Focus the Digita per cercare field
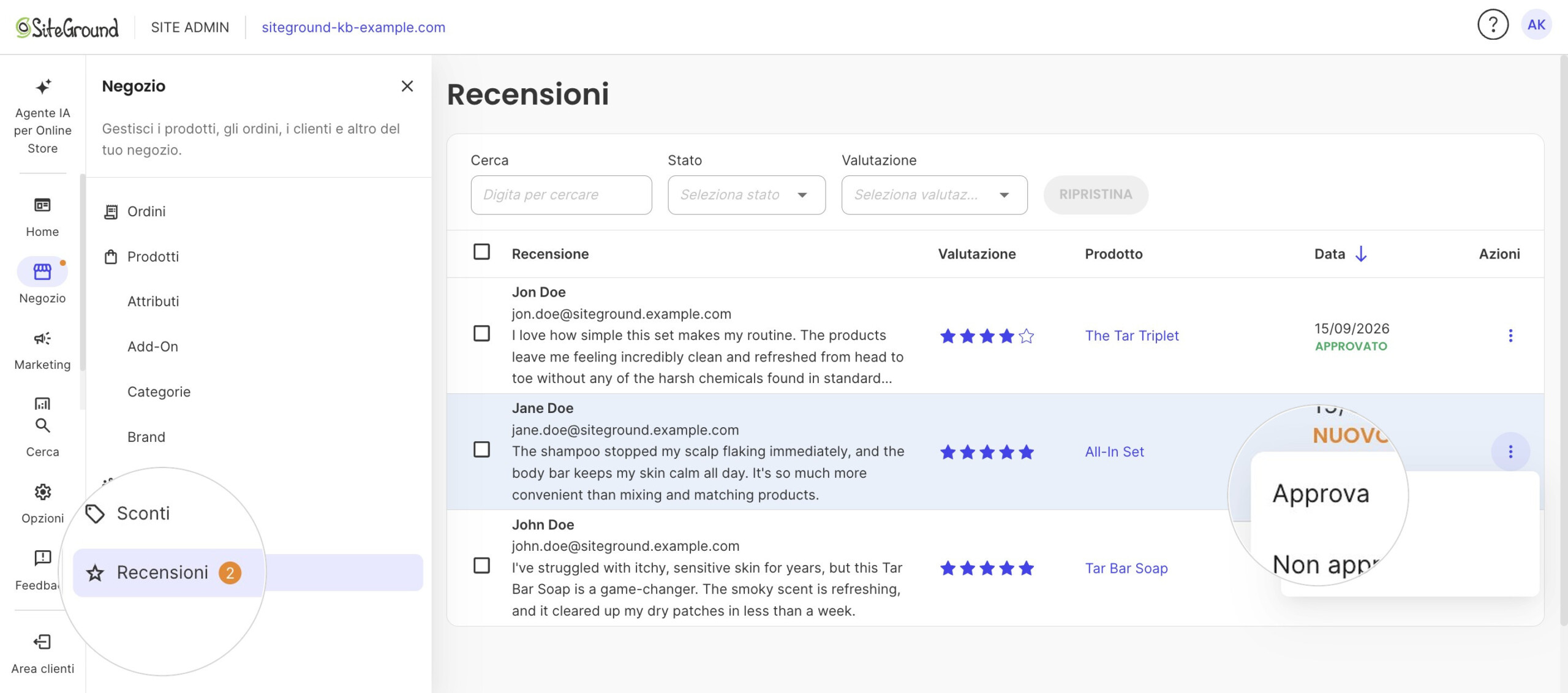This screenshot has width=1568, height=693. click(x=561, y=195)
